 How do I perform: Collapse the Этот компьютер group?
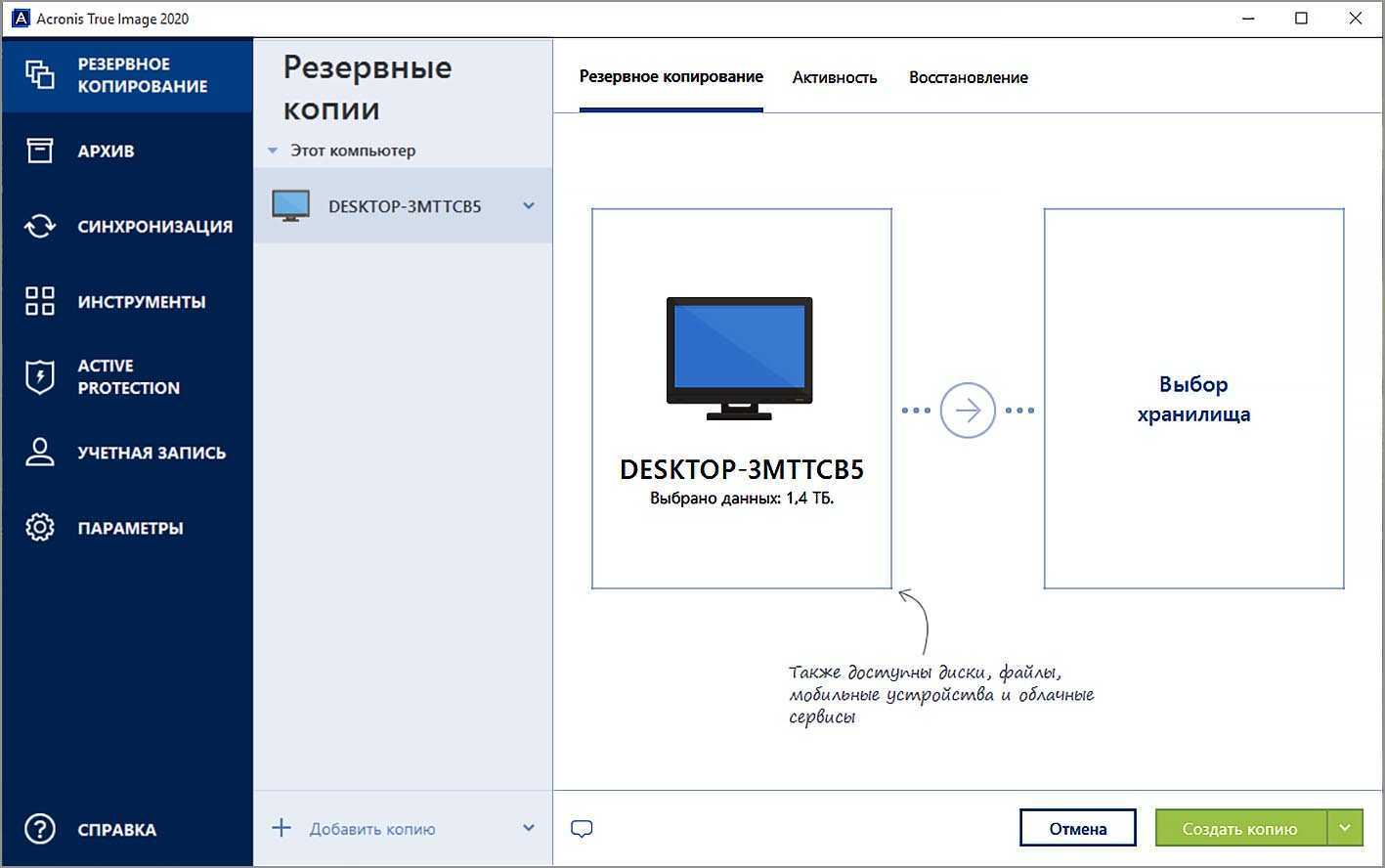273,152
